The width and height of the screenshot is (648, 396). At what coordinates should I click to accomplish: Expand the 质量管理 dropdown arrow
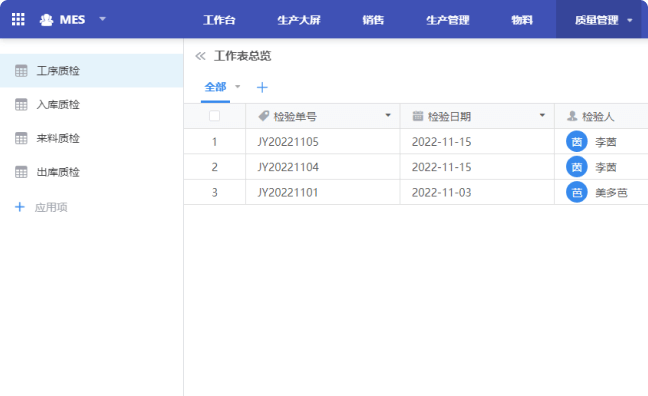(x=630, y=20)
